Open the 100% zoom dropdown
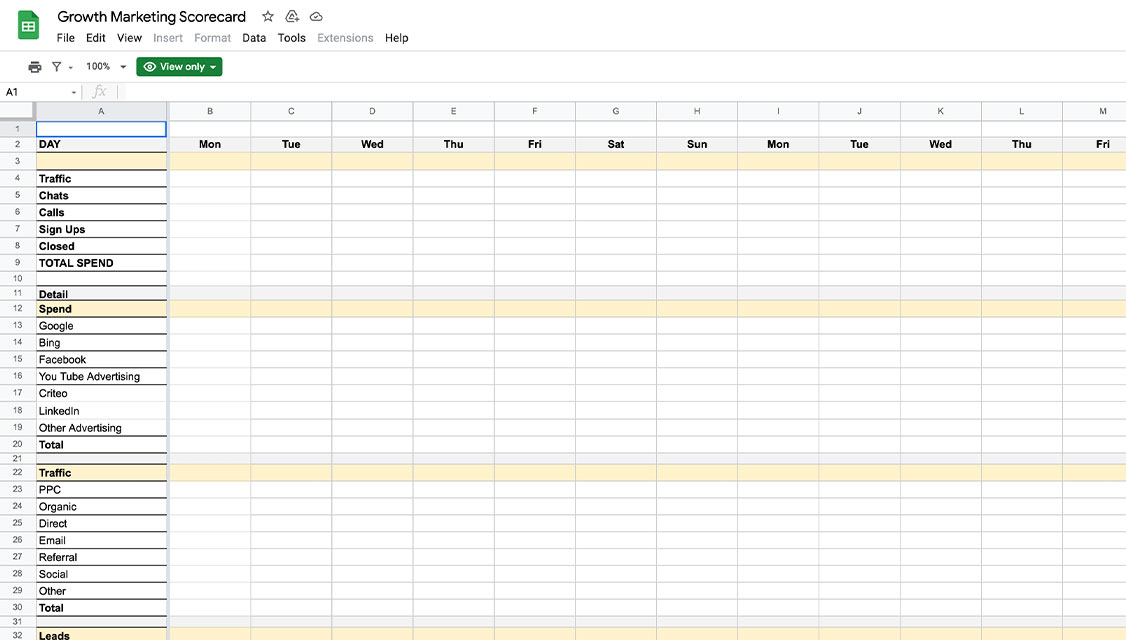This screenshot has height=640, width=1126. click(106, 67)
